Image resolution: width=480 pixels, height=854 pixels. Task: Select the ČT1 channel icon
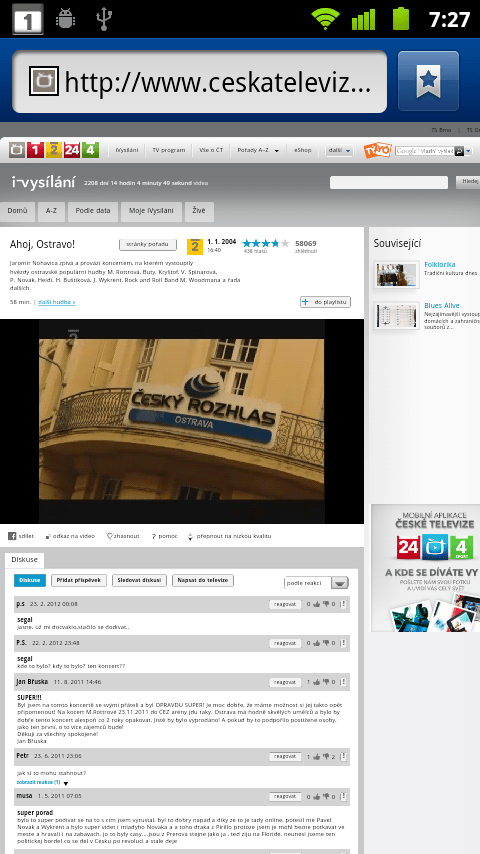click(35, 150)
